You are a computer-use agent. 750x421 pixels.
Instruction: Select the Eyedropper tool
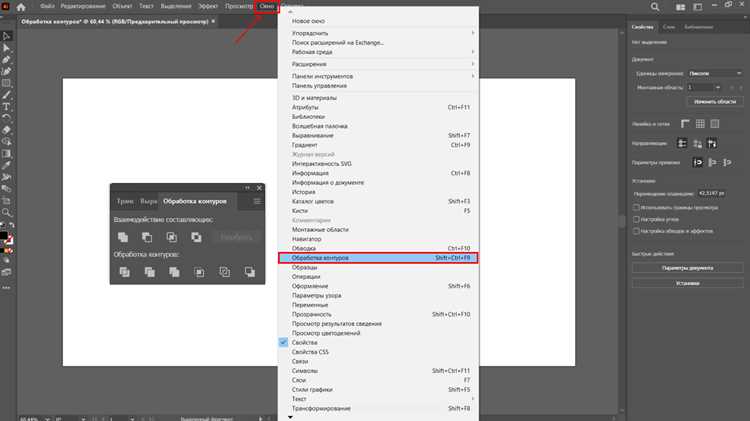pos(6,165)
